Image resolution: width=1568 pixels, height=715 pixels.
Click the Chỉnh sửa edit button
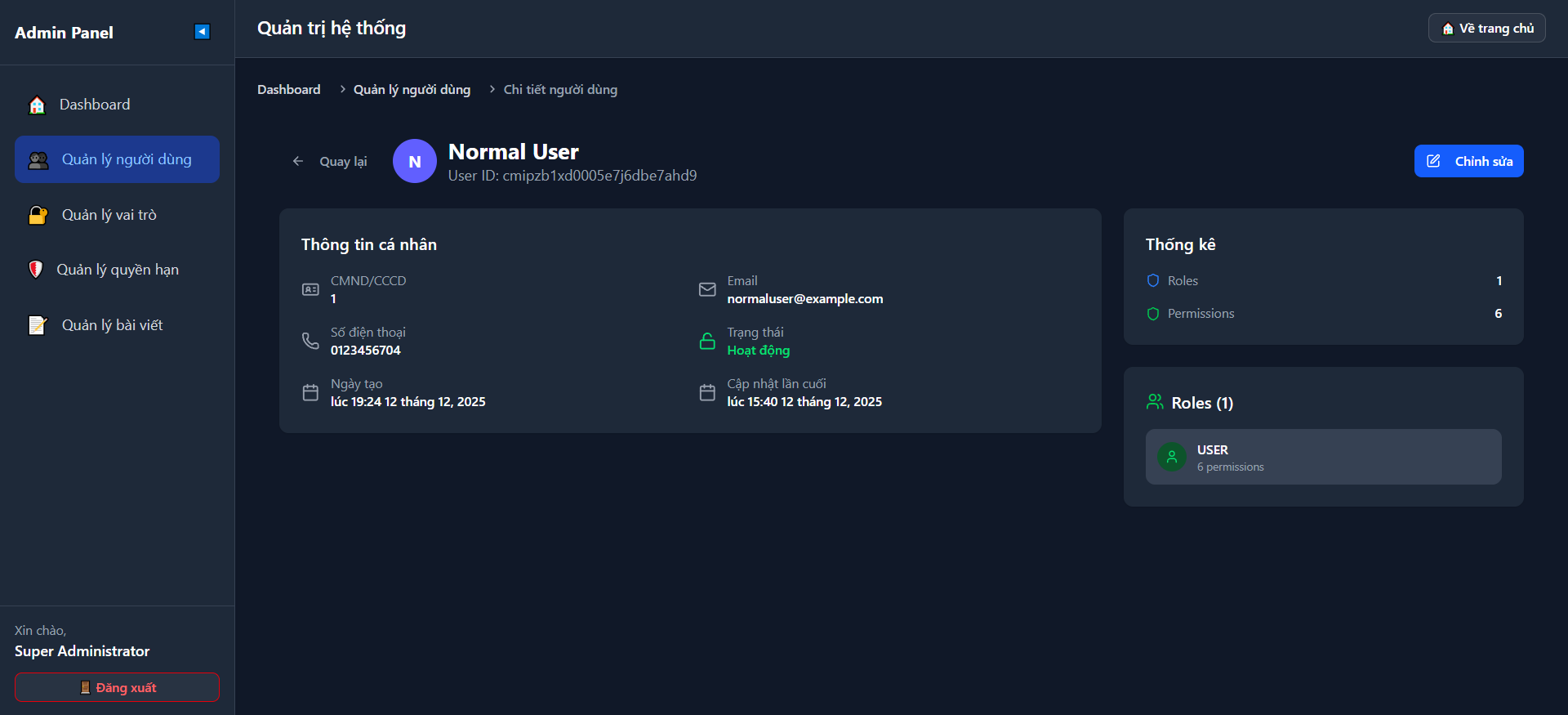[x=1468, y=162]
